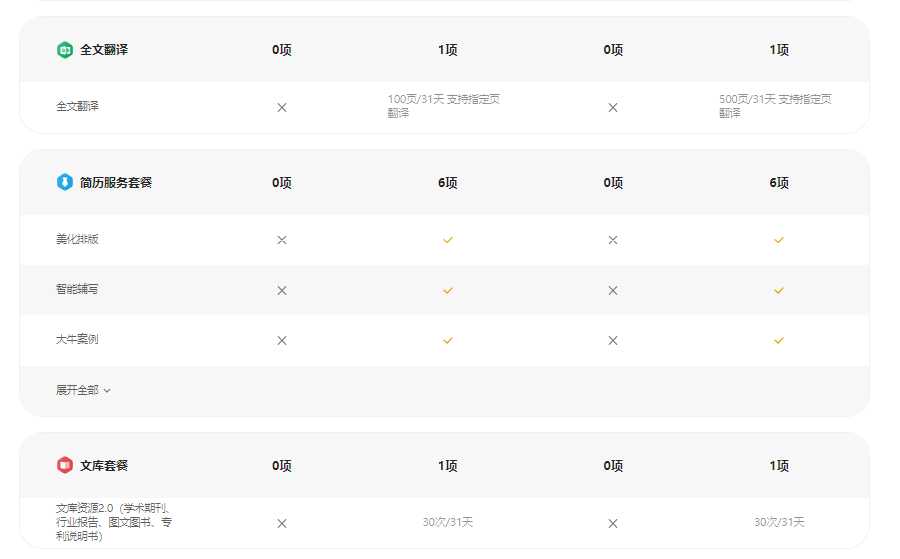Click the last X mark in 文库资源2.0 row

613,523
